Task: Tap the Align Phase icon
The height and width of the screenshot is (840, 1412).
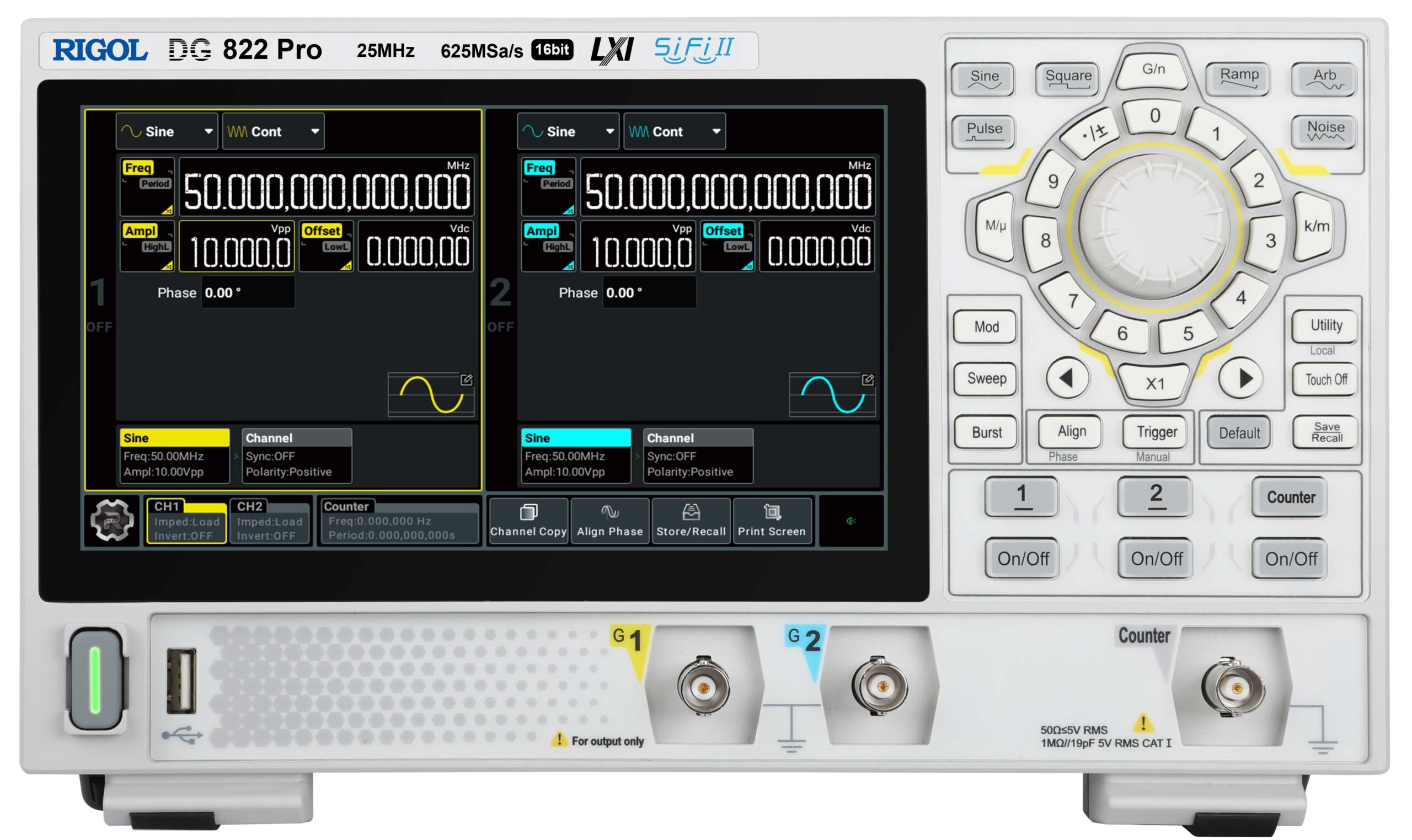Action: [x=609, y=520]
